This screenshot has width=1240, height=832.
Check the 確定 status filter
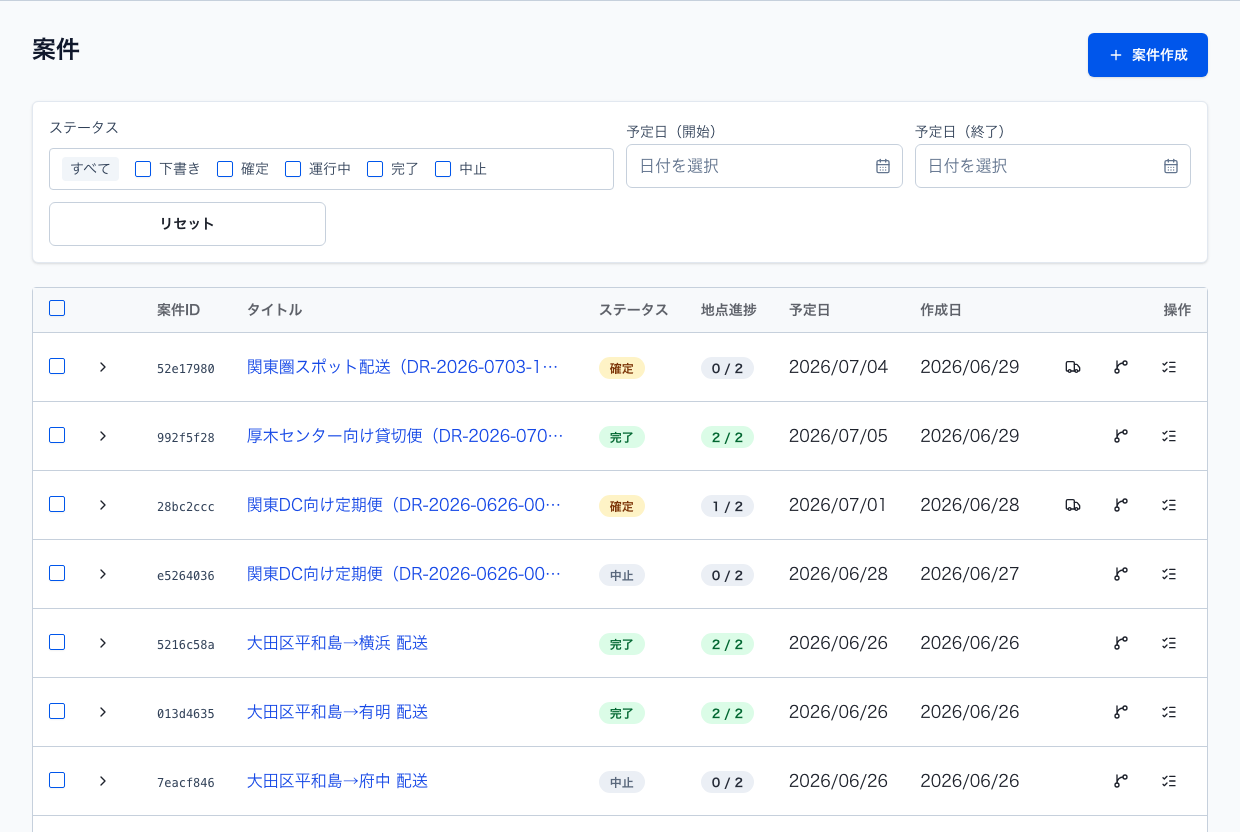coord(225,169)
